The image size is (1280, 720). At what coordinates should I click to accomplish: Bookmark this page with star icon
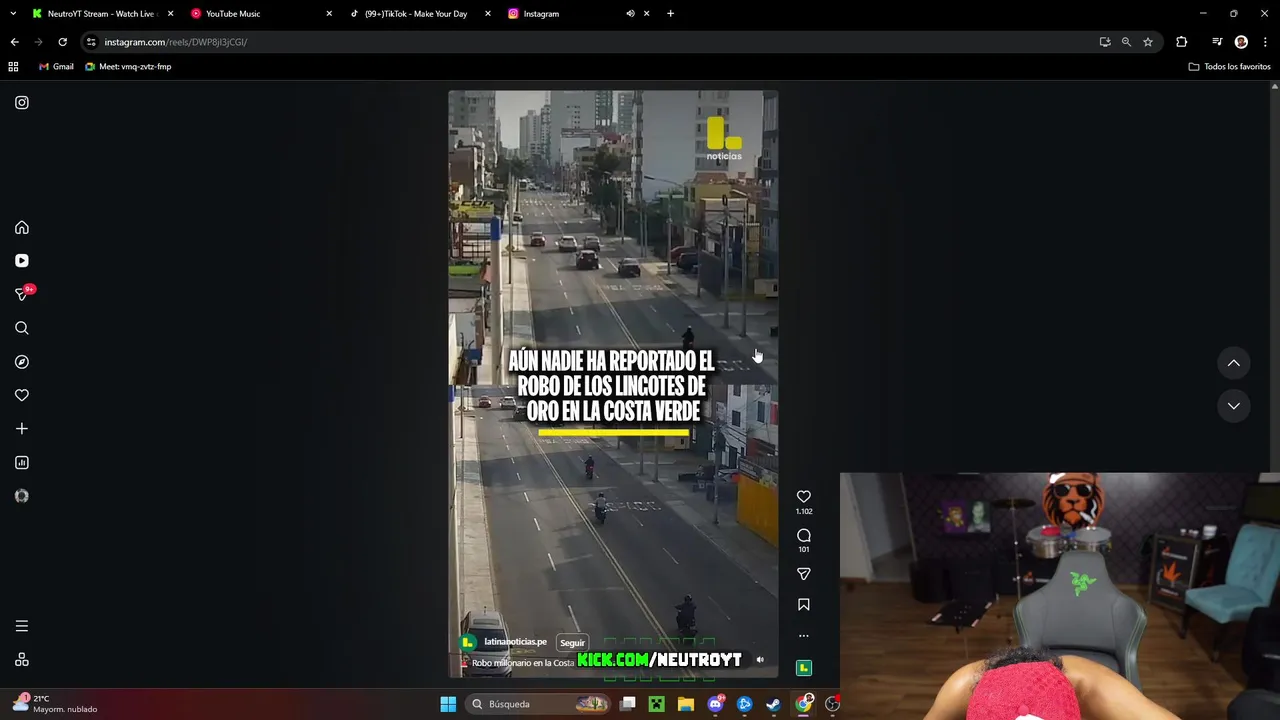click(x=1148, y=42)
